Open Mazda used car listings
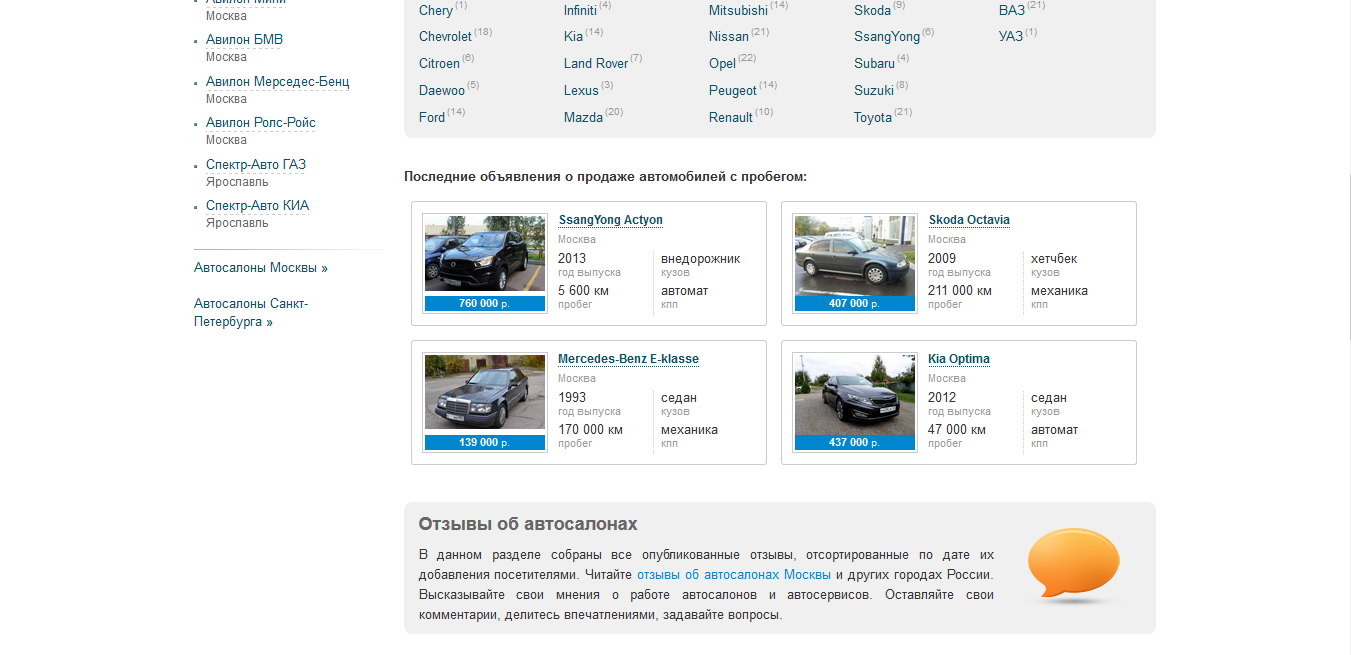The image size is (1351, 655). point(583,117)
